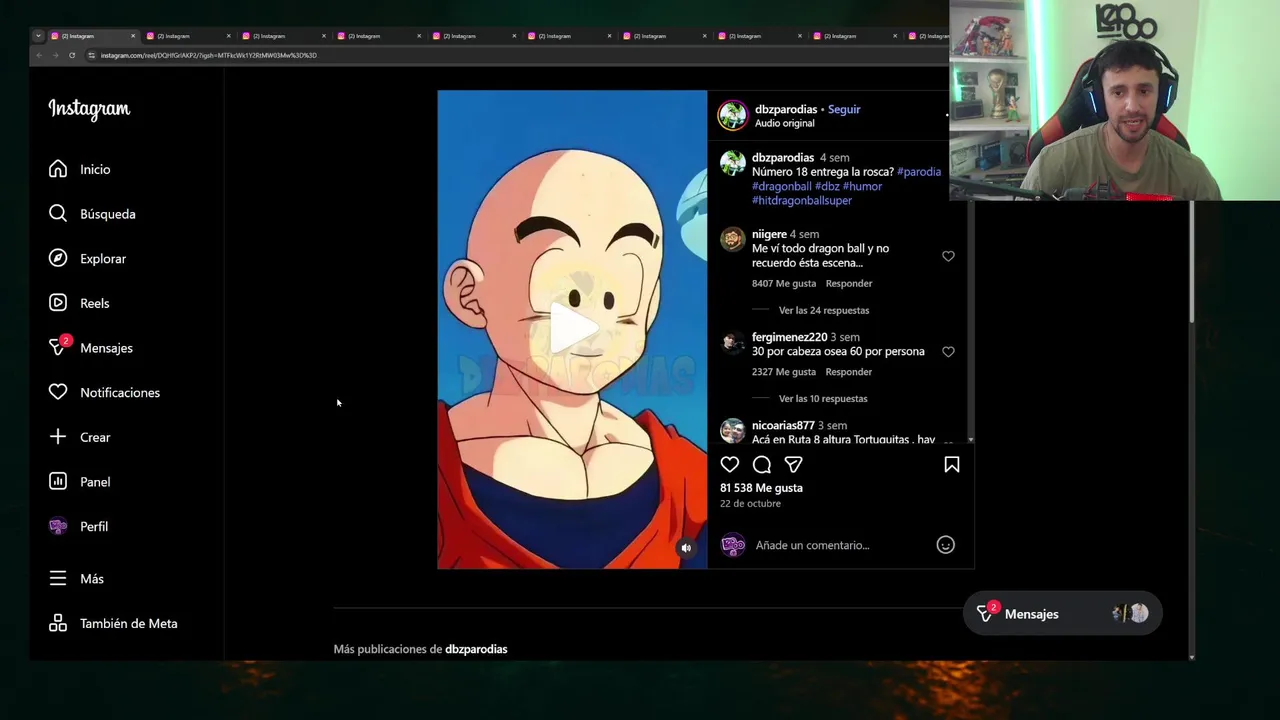Open the #humor hashtag
This screenshot has width=1280, height=720.
point(862,186)
